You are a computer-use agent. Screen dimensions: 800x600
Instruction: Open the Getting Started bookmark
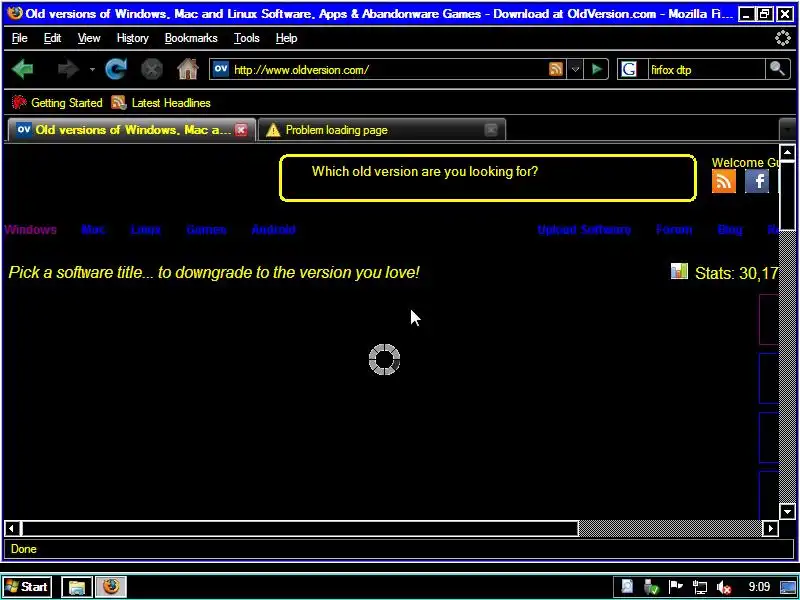pyautogui.click(x=57, y=103)
